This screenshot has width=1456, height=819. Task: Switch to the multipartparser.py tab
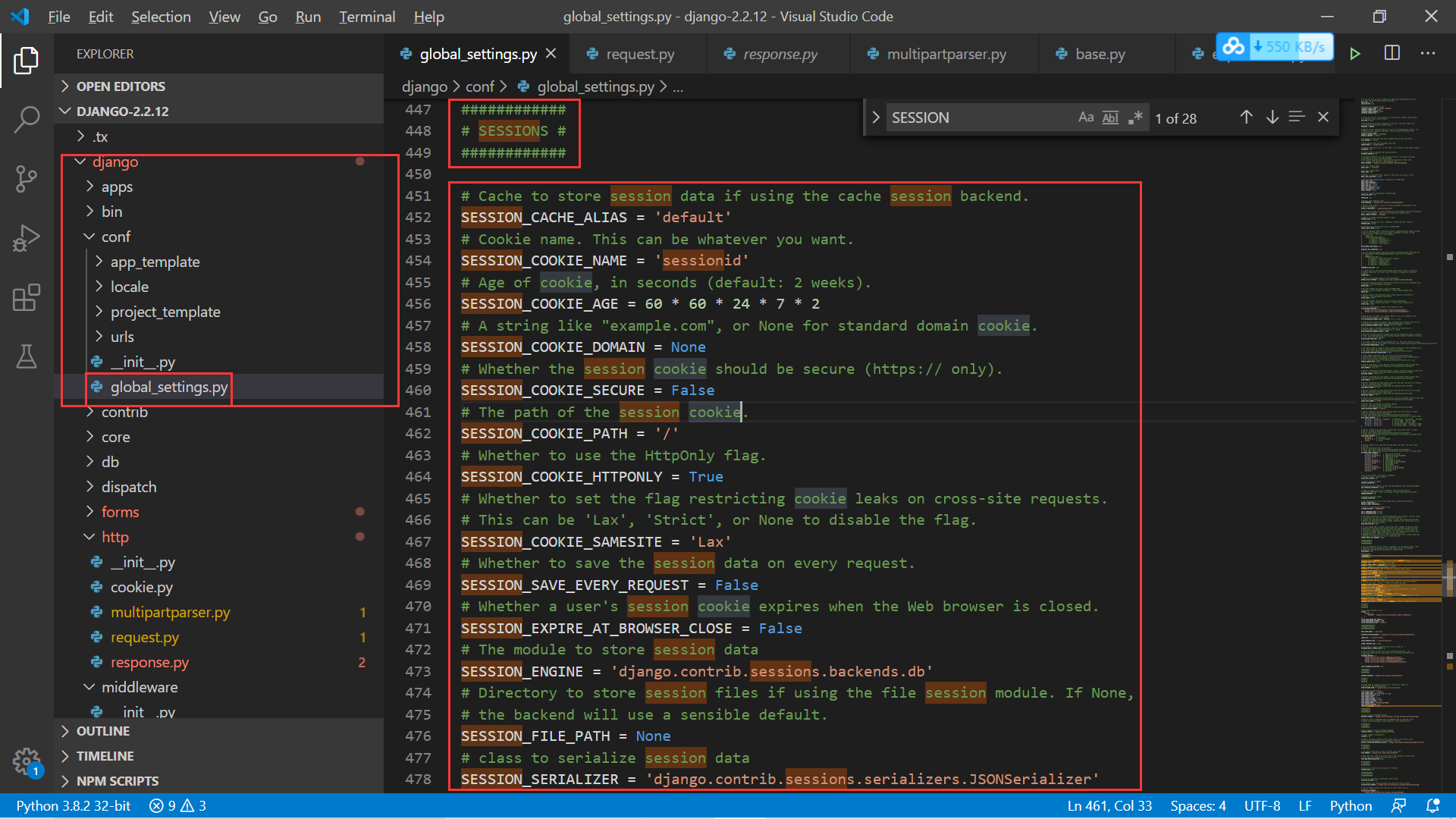pyautogui.click(x=946, y=54)
